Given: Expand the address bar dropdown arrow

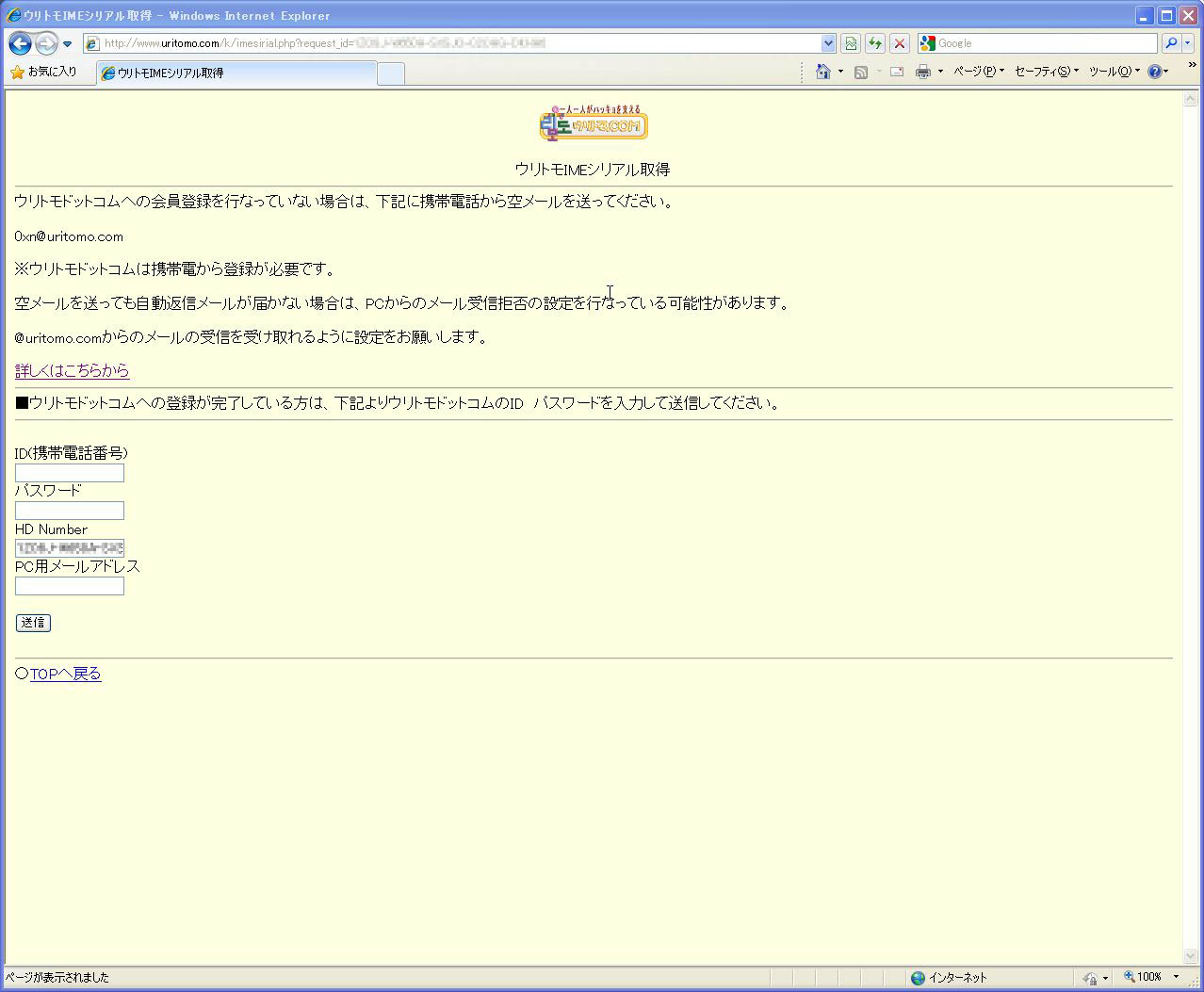Looking at the screenshot, I should (828, 43).
